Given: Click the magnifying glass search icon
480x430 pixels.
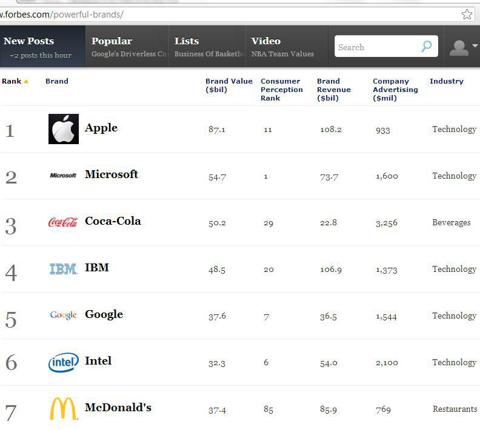Looking at the screenshot, I should pyautogui.click(x=426, y=46).
